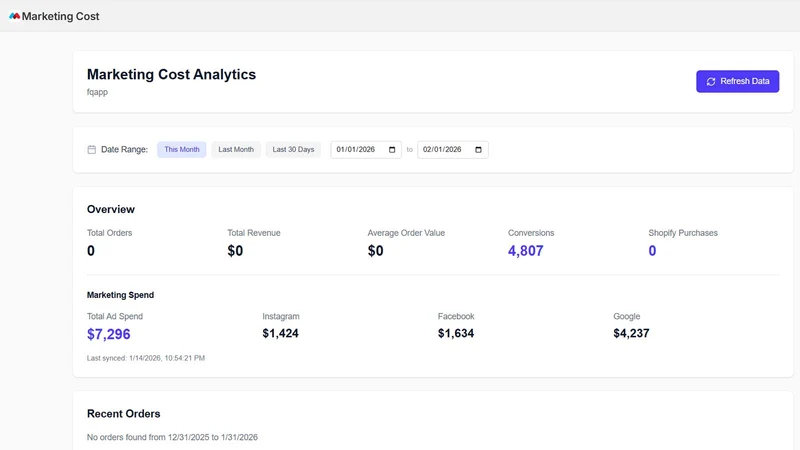Click the Instagram spend label

click(281, 316)
